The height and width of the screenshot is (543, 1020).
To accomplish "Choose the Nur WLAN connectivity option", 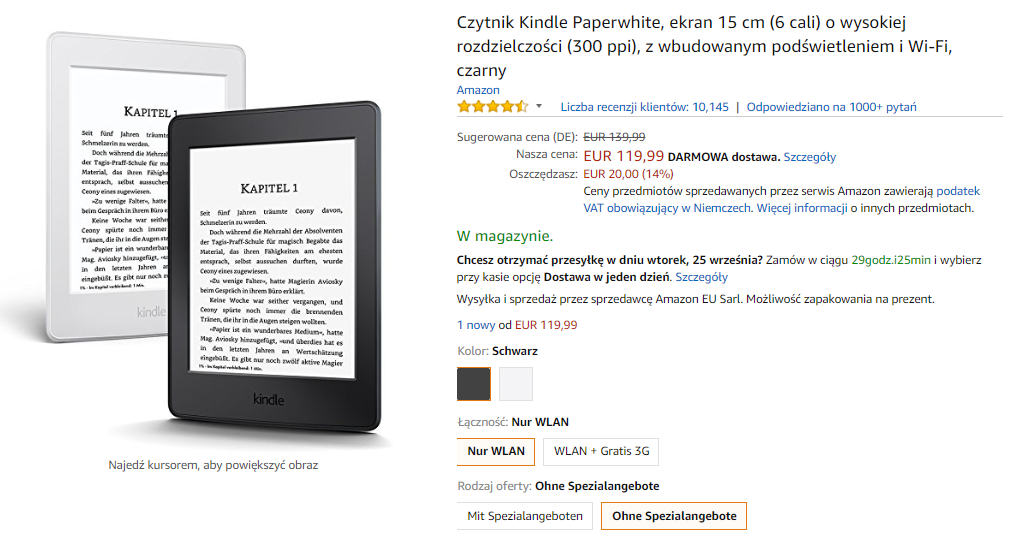I will tap(496, 451).
